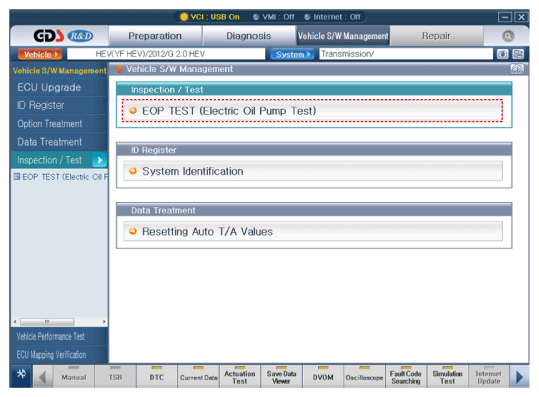The width and height of the screenshot is (539, 397).
Task: Click the screen capture camera icon
Action: point(502,54)
